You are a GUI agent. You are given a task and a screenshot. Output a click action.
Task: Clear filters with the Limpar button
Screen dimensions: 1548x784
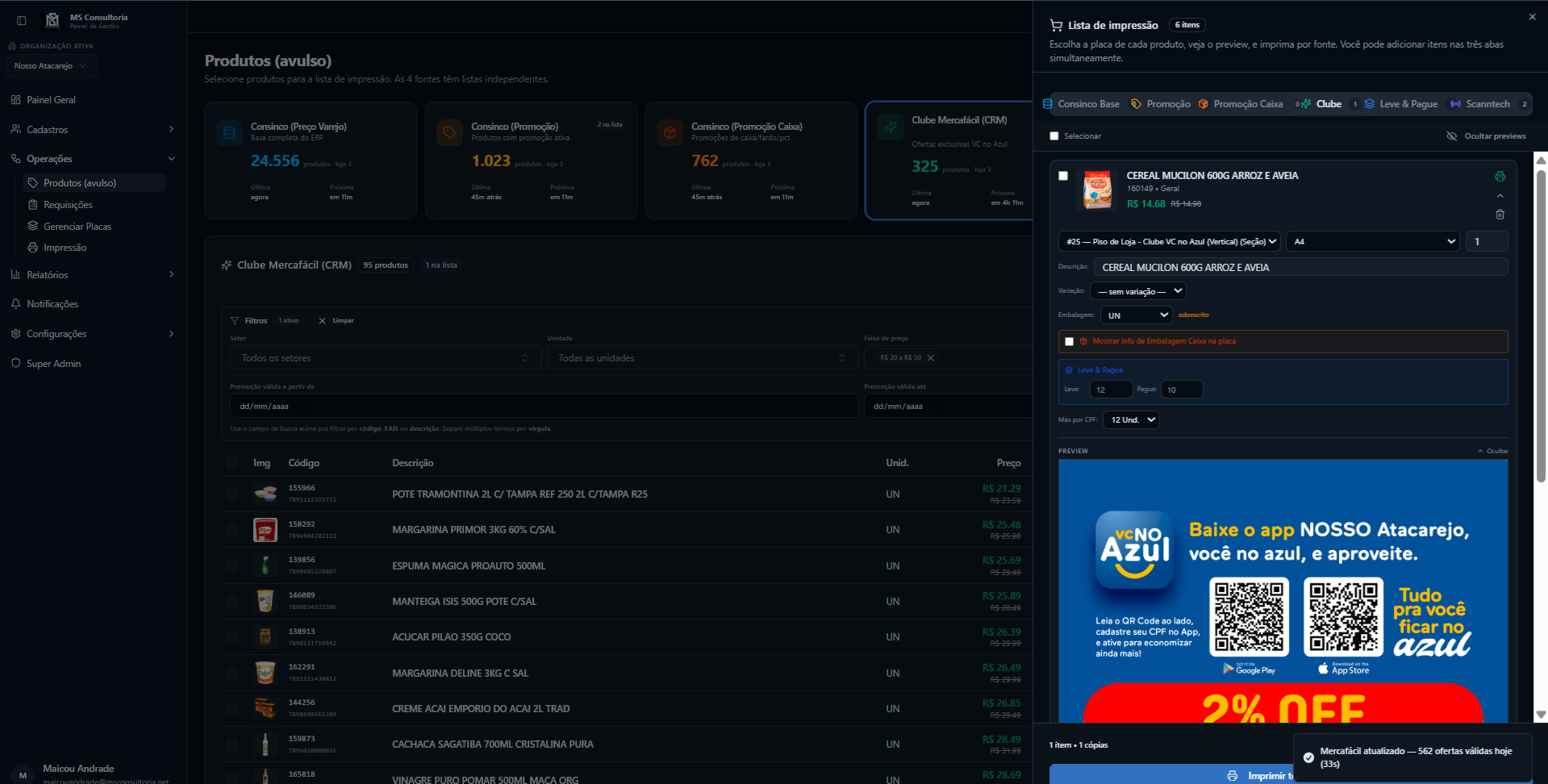pyautogui.click(x=336, y=321)
